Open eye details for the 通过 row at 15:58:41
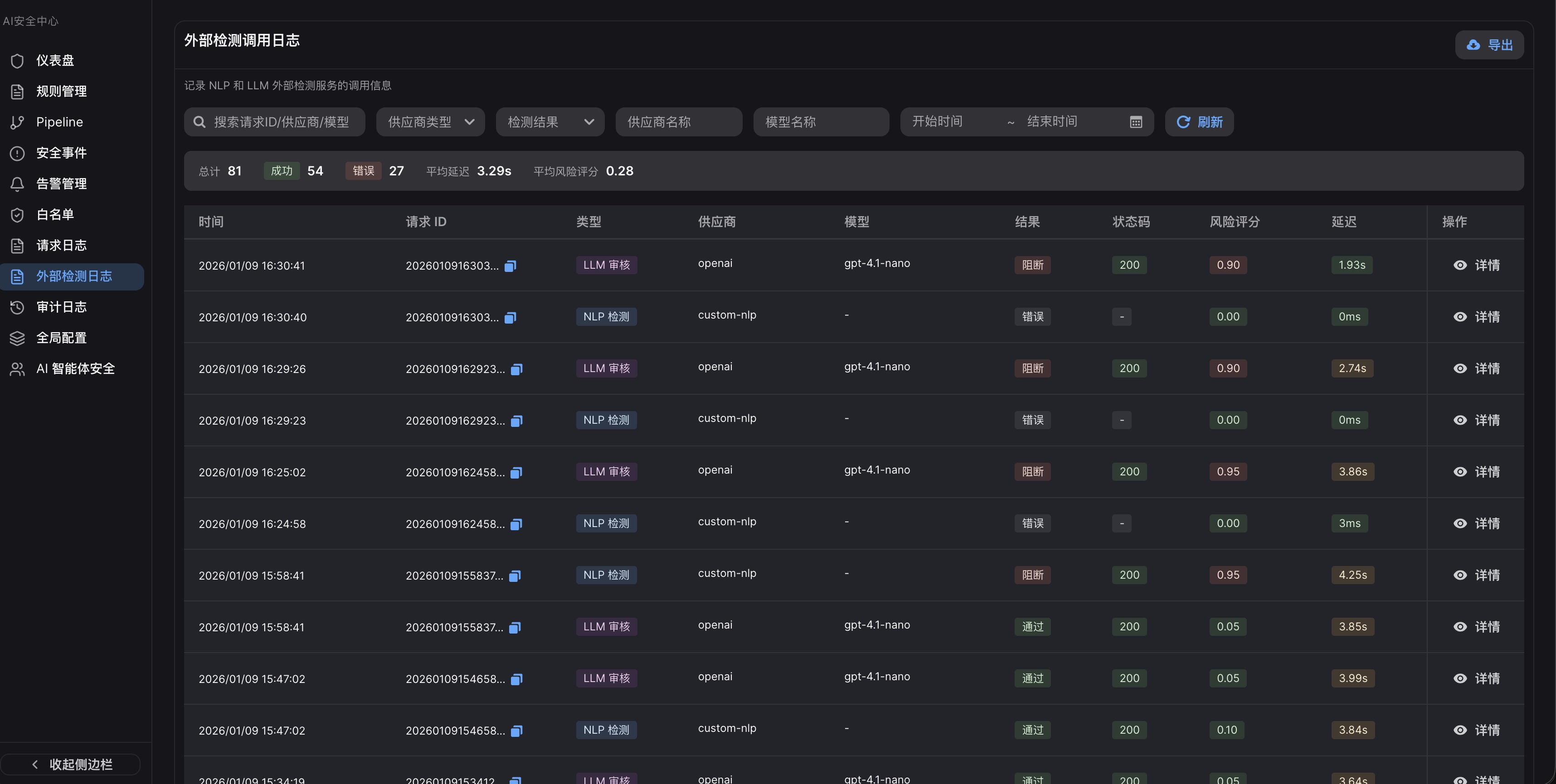 (x=1460, y=626)
